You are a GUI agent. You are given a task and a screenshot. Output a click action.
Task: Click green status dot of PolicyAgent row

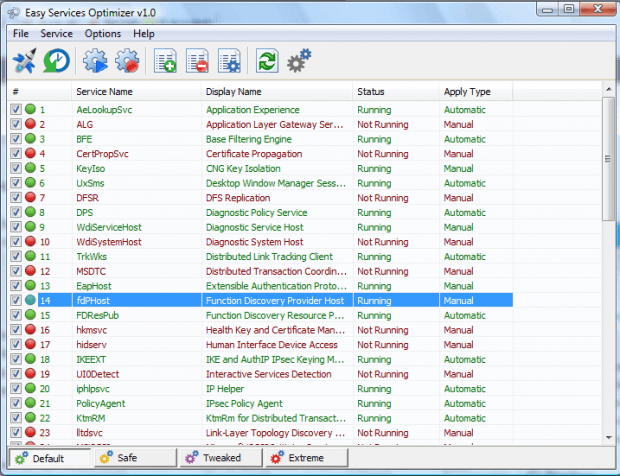30,402
